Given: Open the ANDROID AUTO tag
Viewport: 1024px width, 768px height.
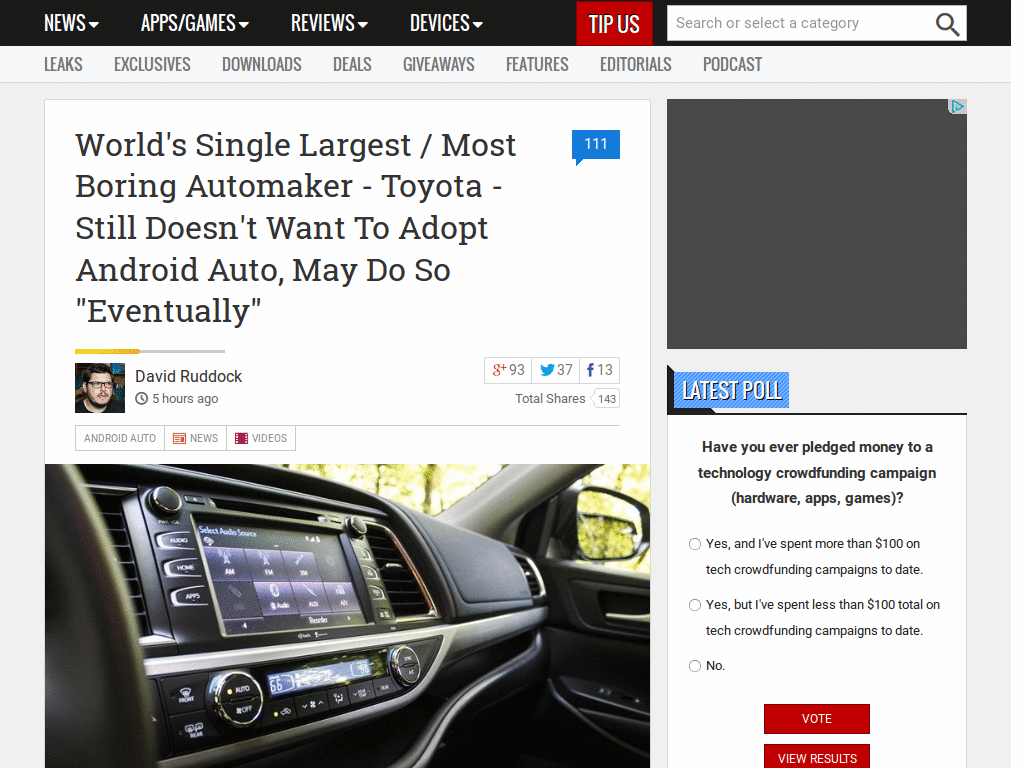Looking at the screenshot, I should tap(120, 438).
